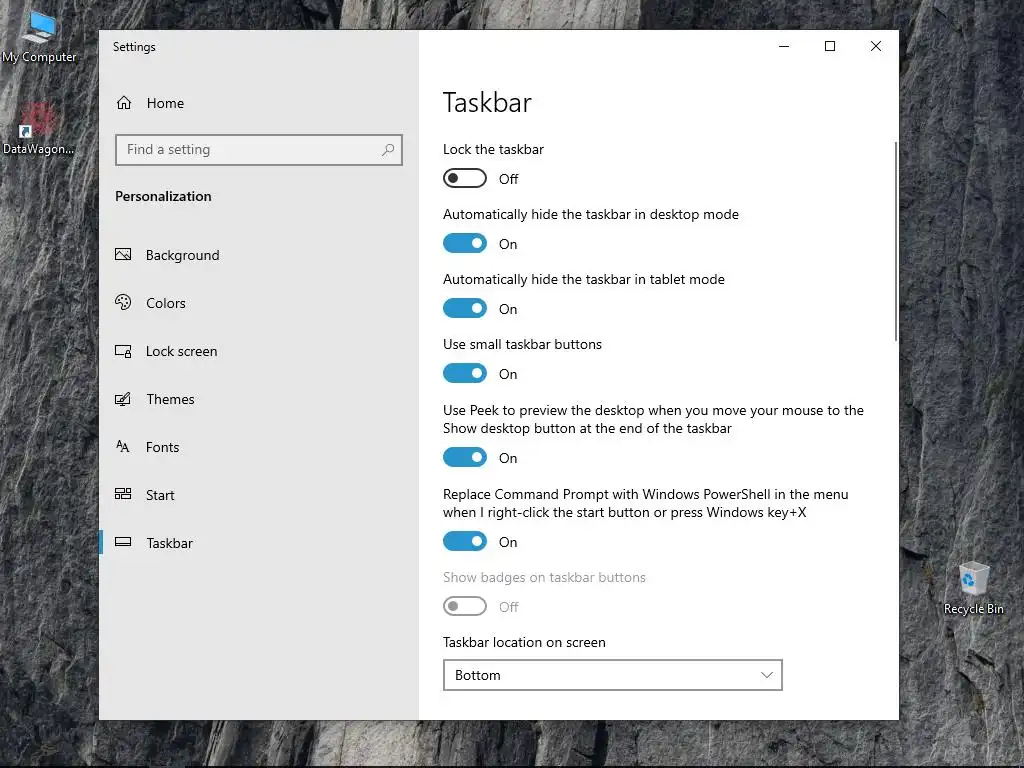Click the Start tiles icon
This screenshot has height=768, width=1024.
click(x=123, y=494)
